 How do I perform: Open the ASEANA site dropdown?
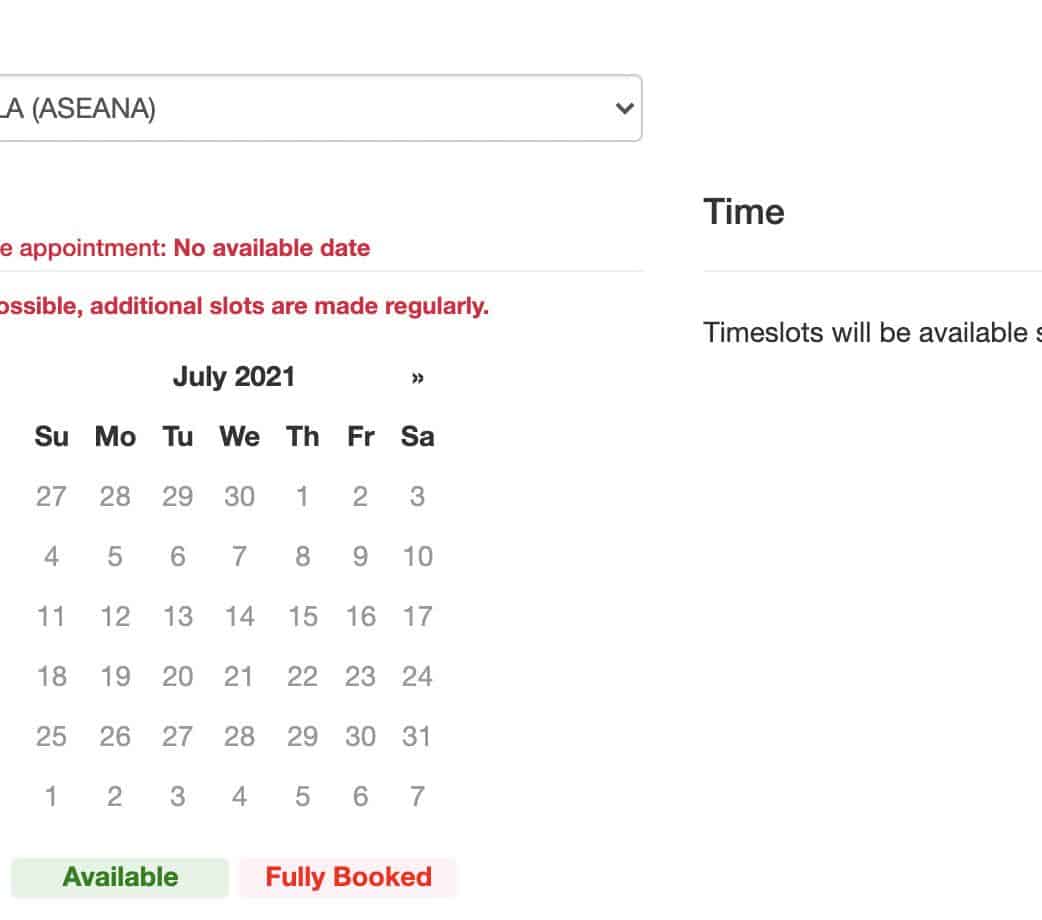pyautogui.click(x=320, y=108)
